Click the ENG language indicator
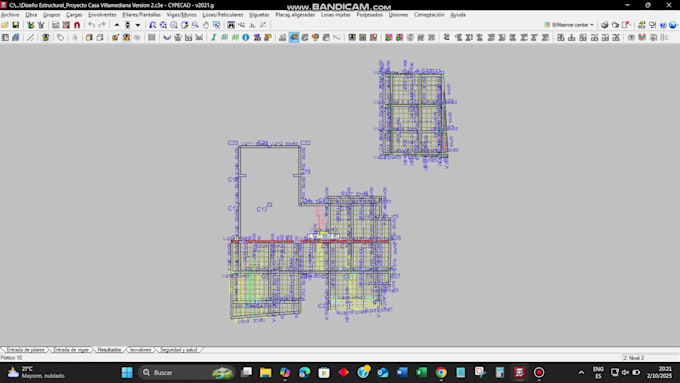This screenshot has height=383, width=680. pyautogui.click(x=598, y=373)
